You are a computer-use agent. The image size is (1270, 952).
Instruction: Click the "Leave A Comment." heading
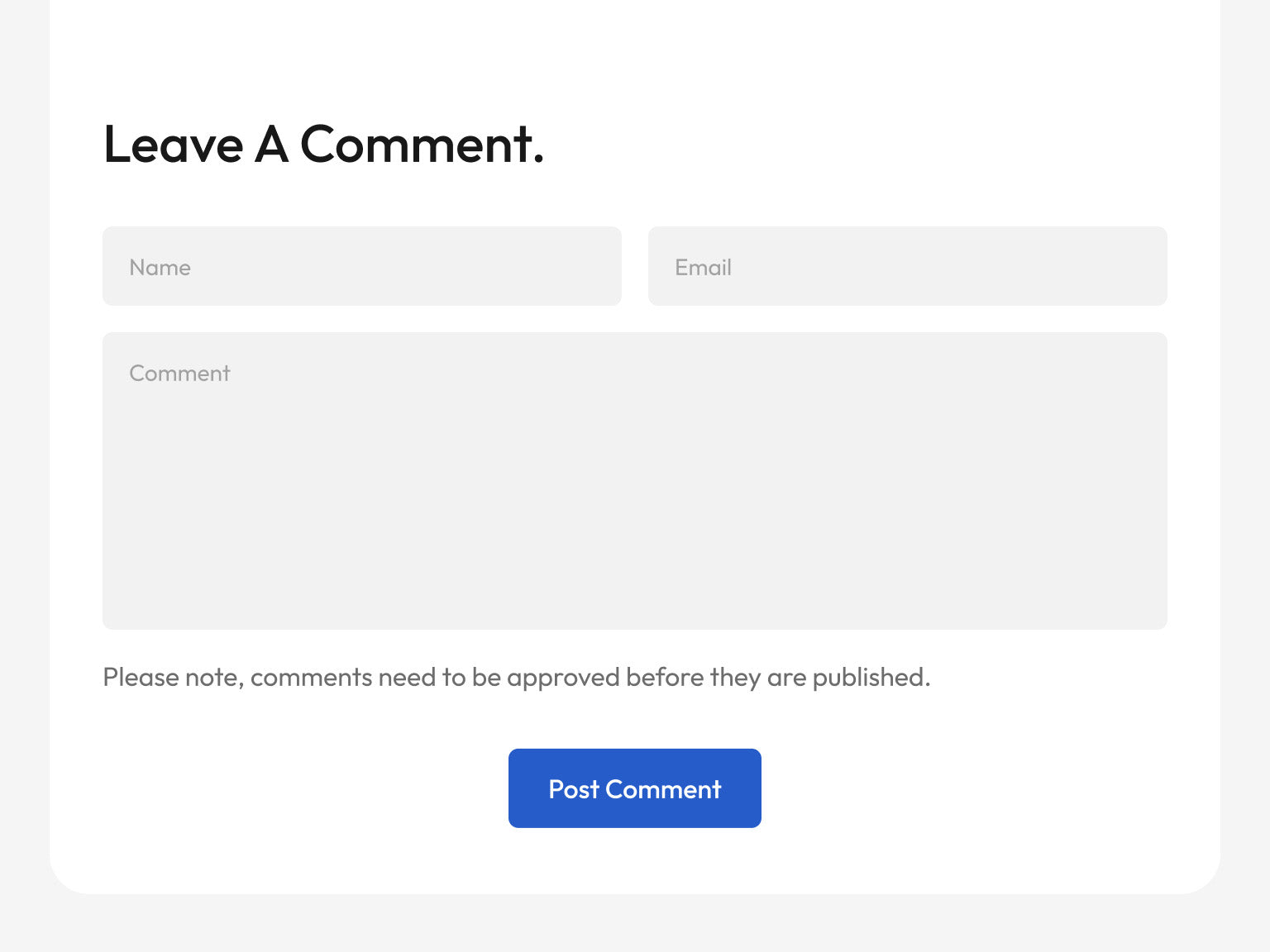tap(323, 145)
